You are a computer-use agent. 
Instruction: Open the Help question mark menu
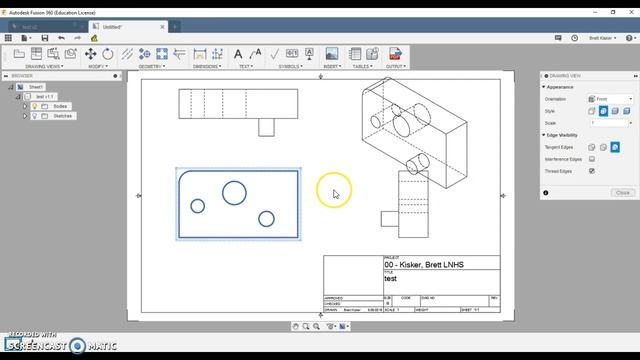pos(631,38)
